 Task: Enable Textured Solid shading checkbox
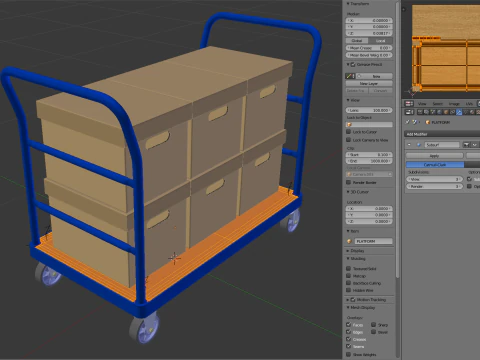tap(349, 268)
